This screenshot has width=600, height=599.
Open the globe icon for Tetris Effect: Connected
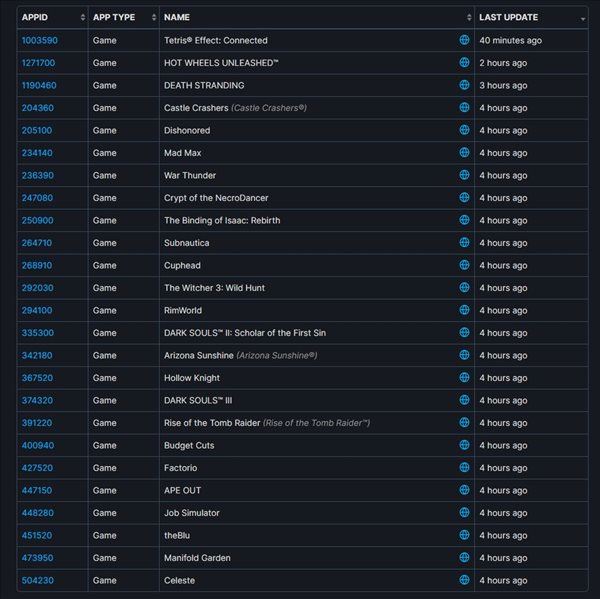[x=464, y=40]
